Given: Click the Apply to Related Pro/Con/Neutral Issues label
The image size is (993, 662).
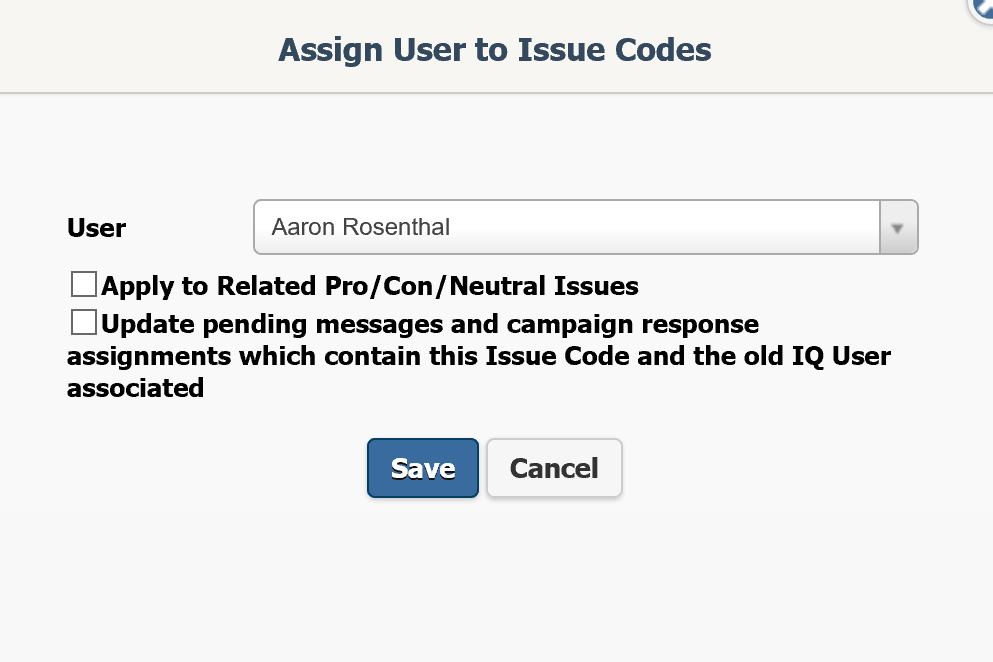Looking at the screenshot, I should tap(370, 286).
